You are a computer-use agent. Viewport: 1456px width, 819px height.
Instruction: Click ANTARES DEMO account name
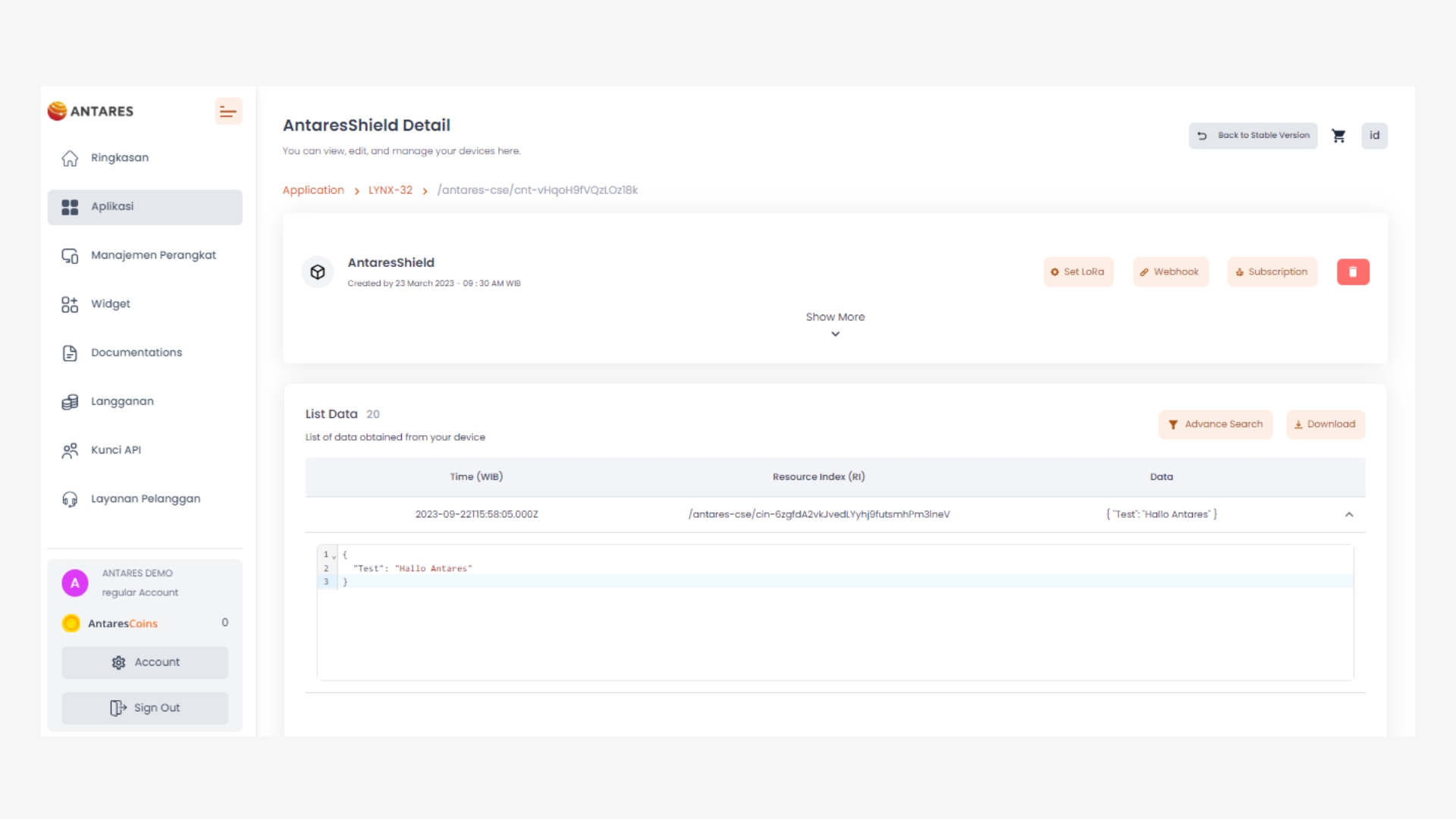tap(137, 573)
